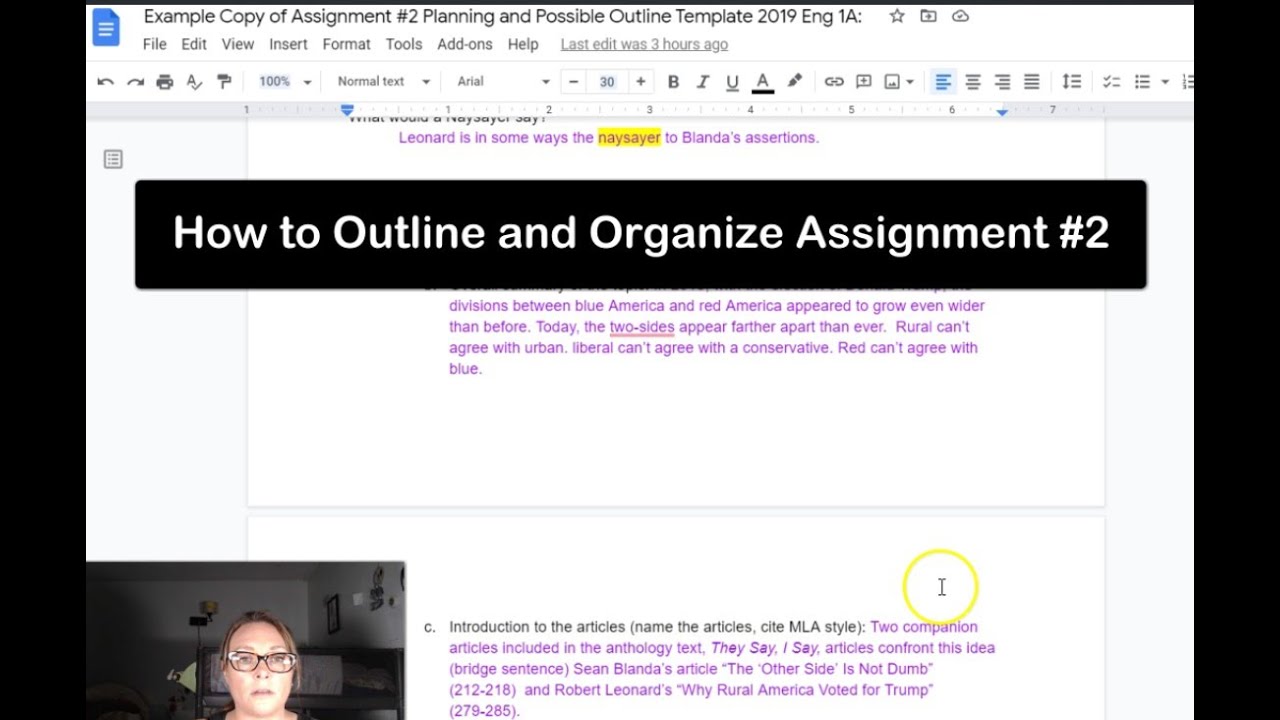Insert a link
The height and width of the screenshot is (720, 1280).
coord(834,82)
